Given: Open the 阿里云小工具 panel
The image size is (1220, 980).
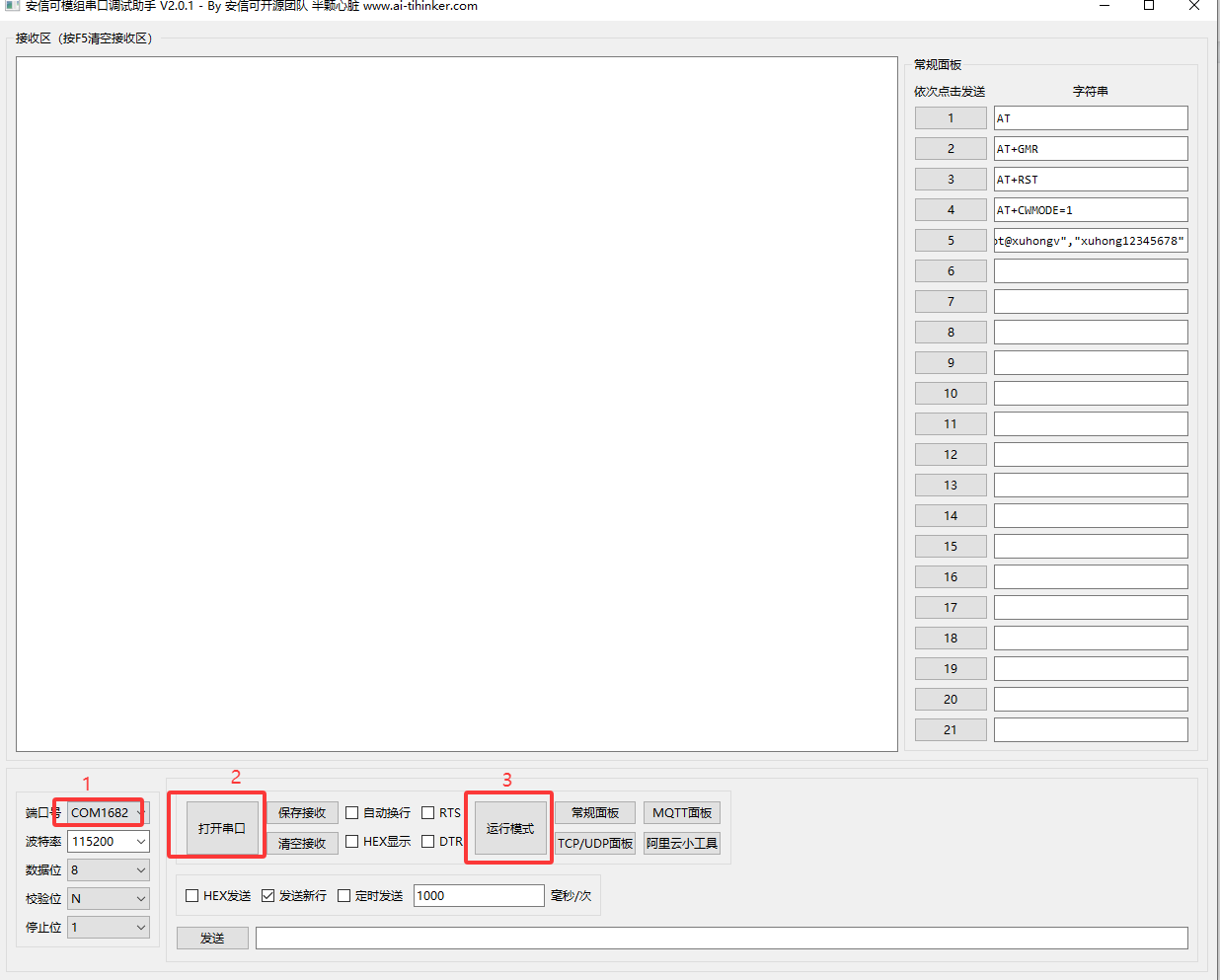Looking at the screenshot, I should 681,843.
